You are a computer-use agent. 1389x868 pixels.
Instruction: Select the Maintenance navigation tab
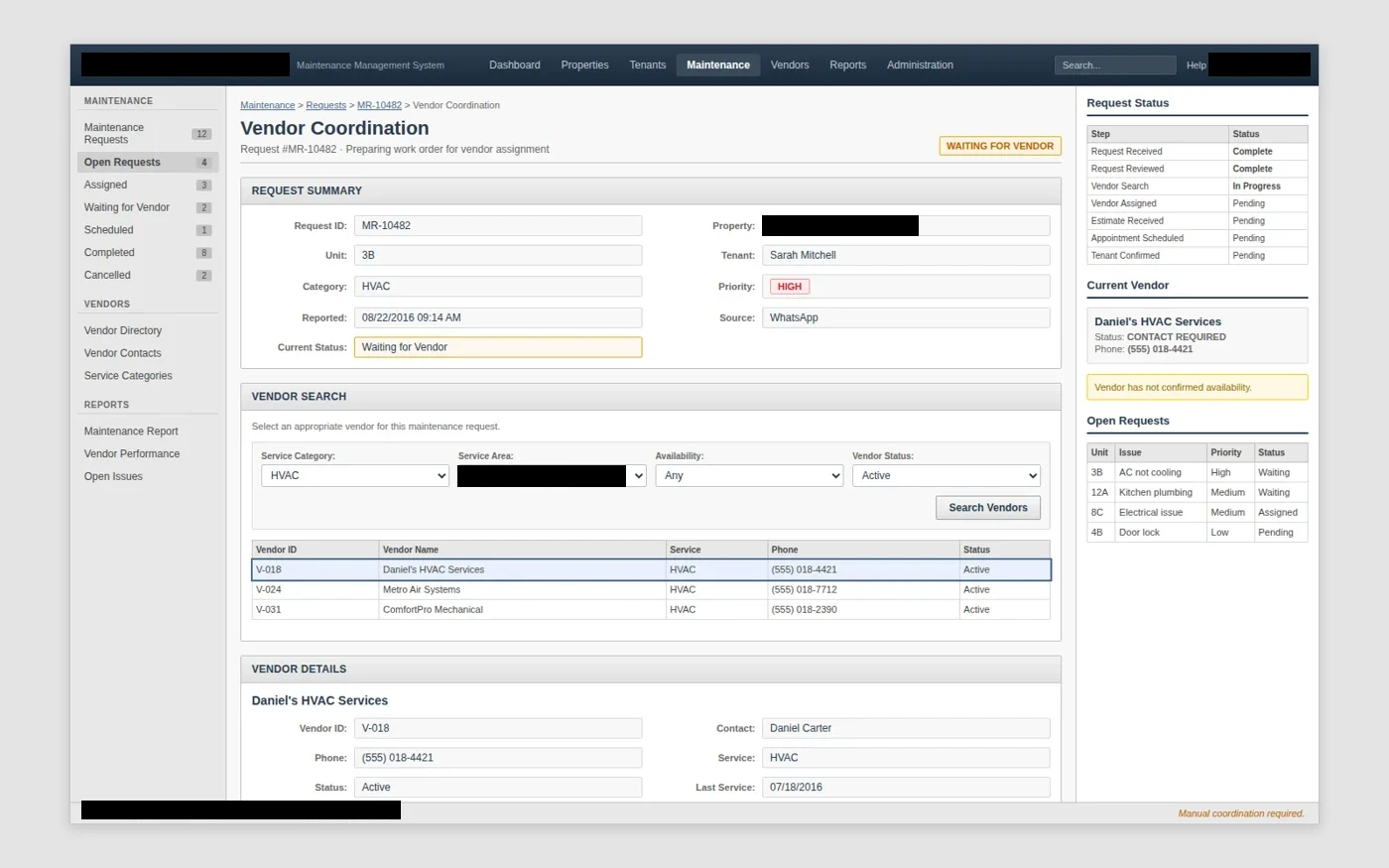click(718, 64)
